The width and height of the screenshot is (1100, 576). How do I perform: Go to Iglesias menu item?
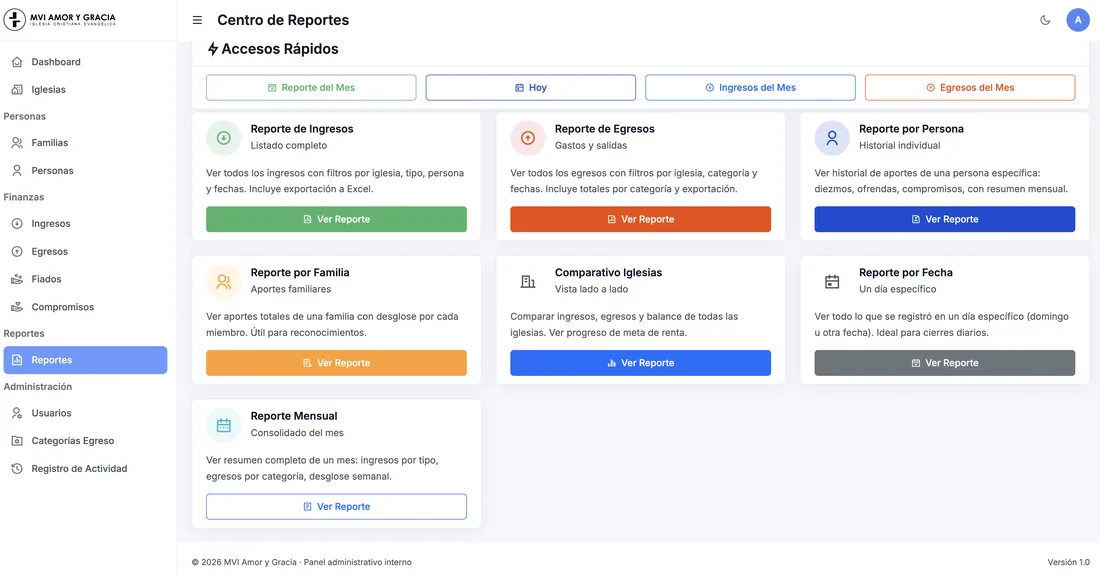point(86,90)
